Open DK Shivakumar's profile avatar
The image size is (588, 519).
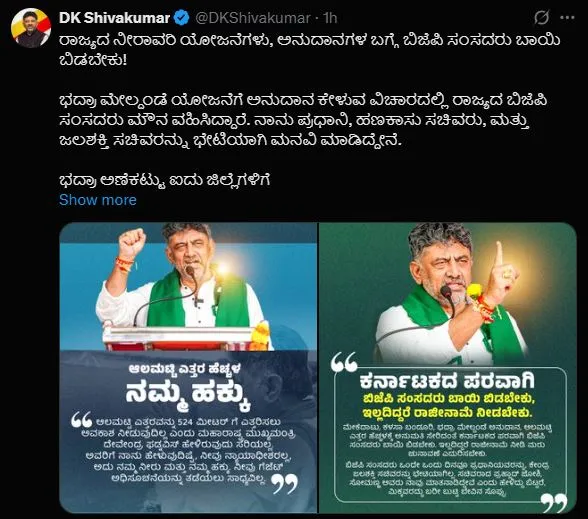pyautogui.click(x=31, y=28)
